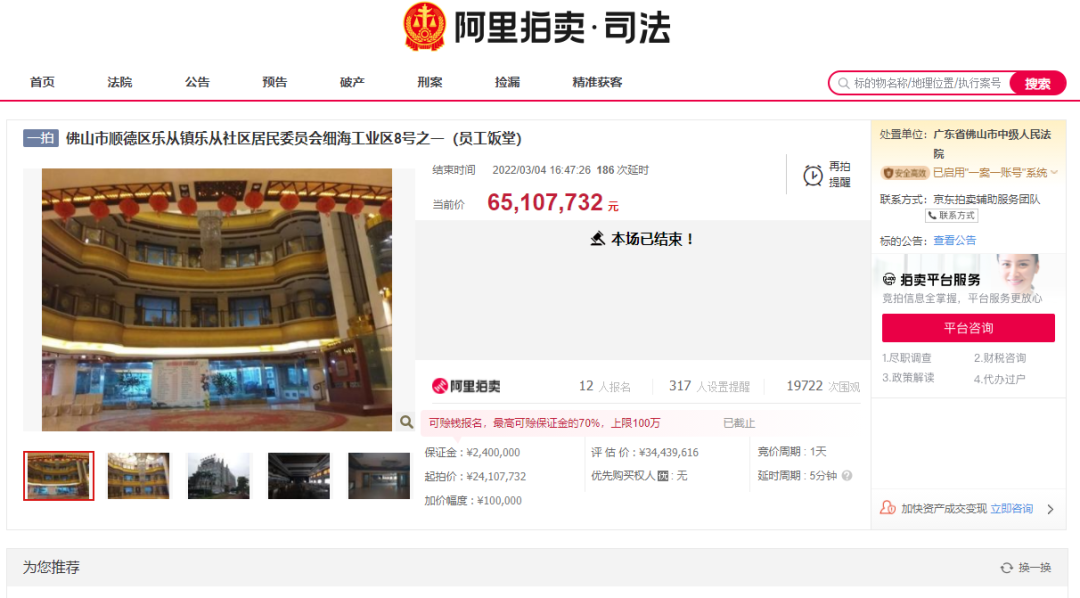Click the alarm clock 再拍提醒 icon
This screenshot has width=1080, height=598.
pos(813,175)
